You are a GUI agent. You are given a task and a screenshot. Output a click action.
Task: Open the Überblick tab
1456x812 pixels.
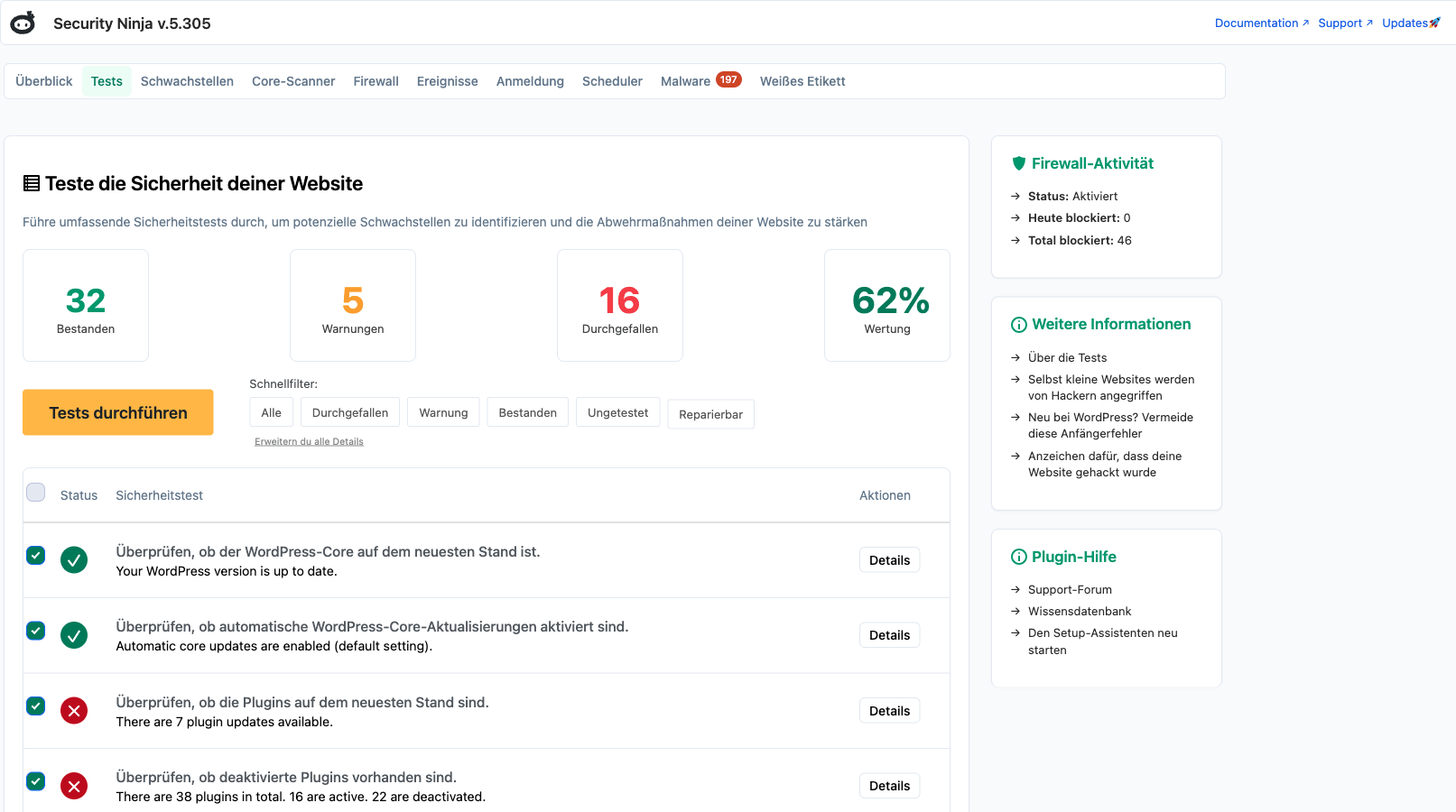pyautogui.click(x=44, y=81)
